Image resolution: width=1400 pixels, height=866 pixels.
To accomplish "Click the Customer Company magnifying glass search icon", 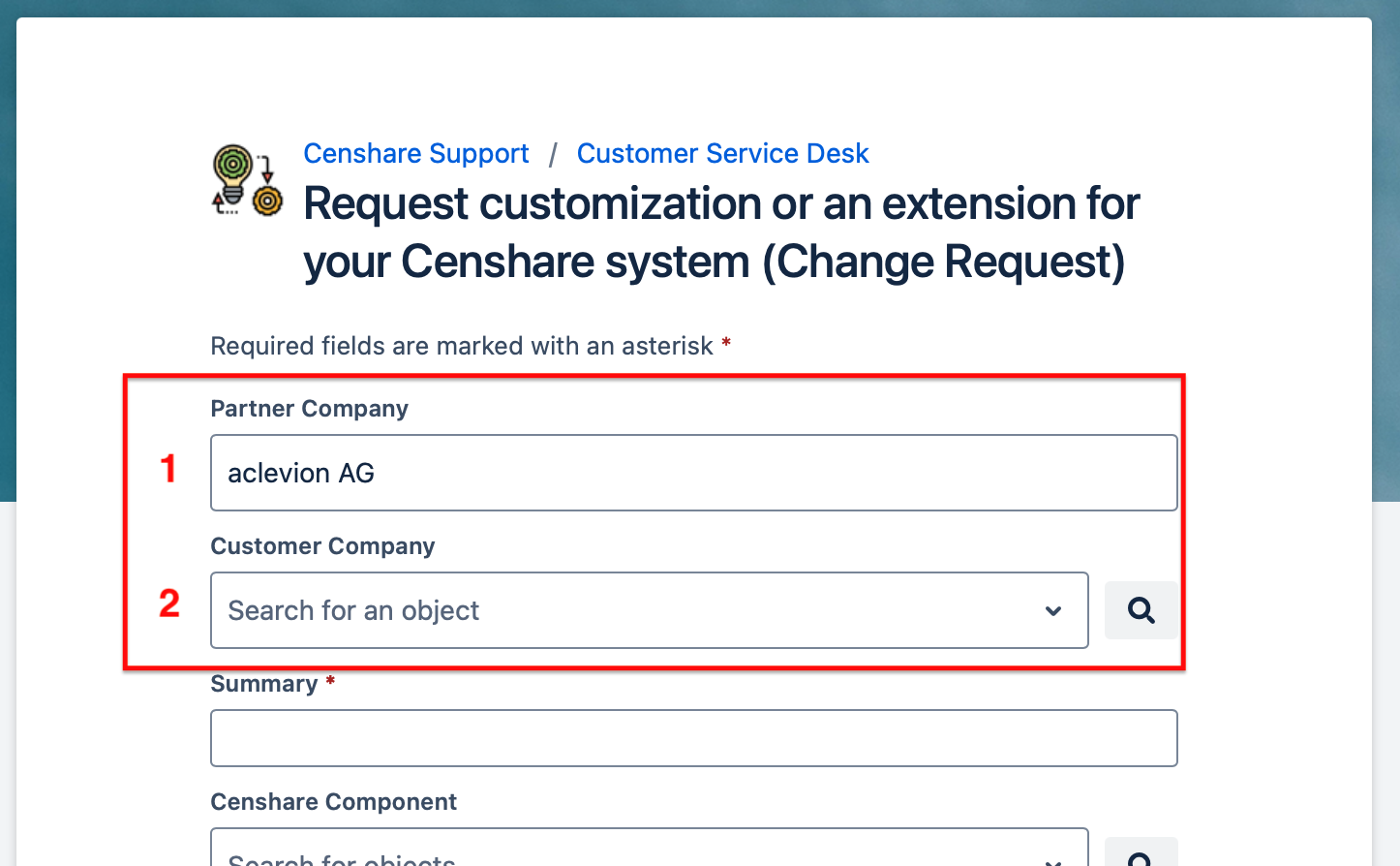I will 1141,610.
